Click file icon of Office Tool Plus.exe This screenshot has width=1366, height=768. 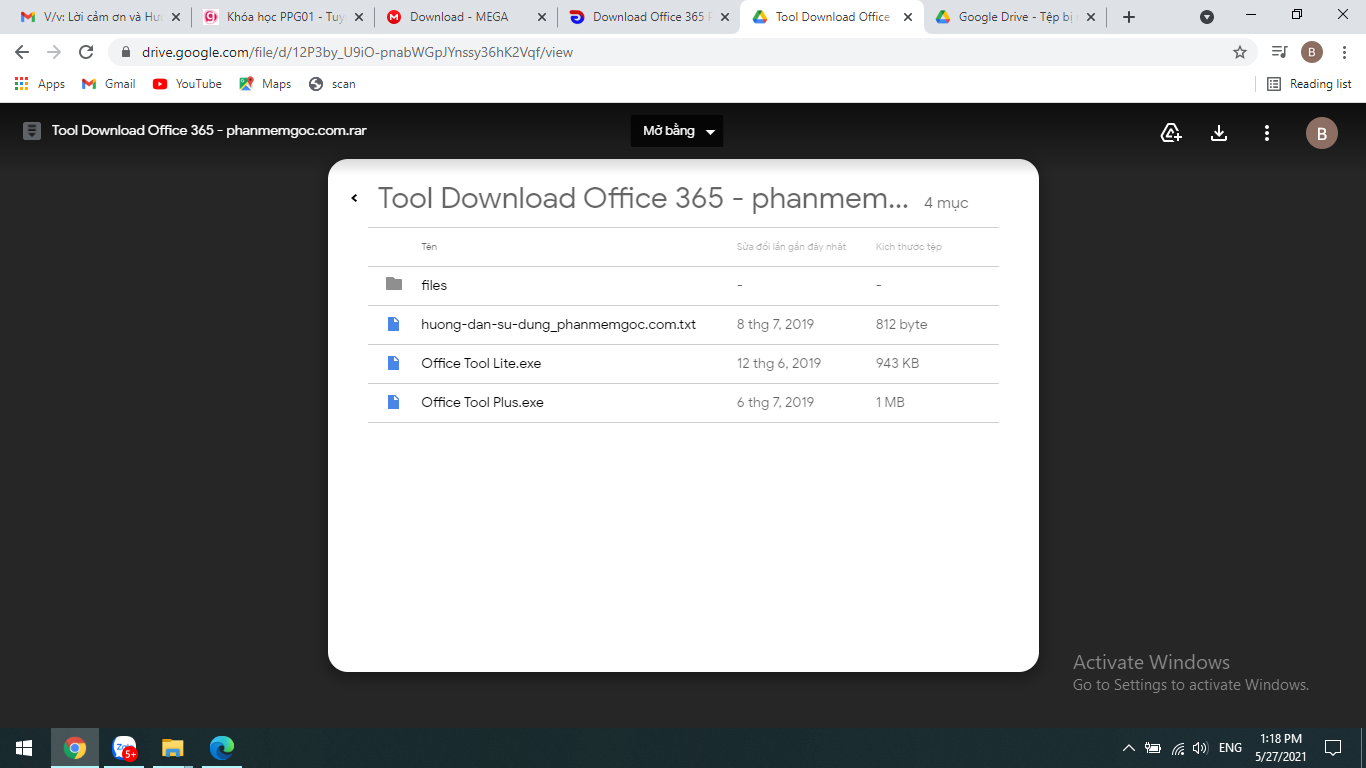[394, 402]
